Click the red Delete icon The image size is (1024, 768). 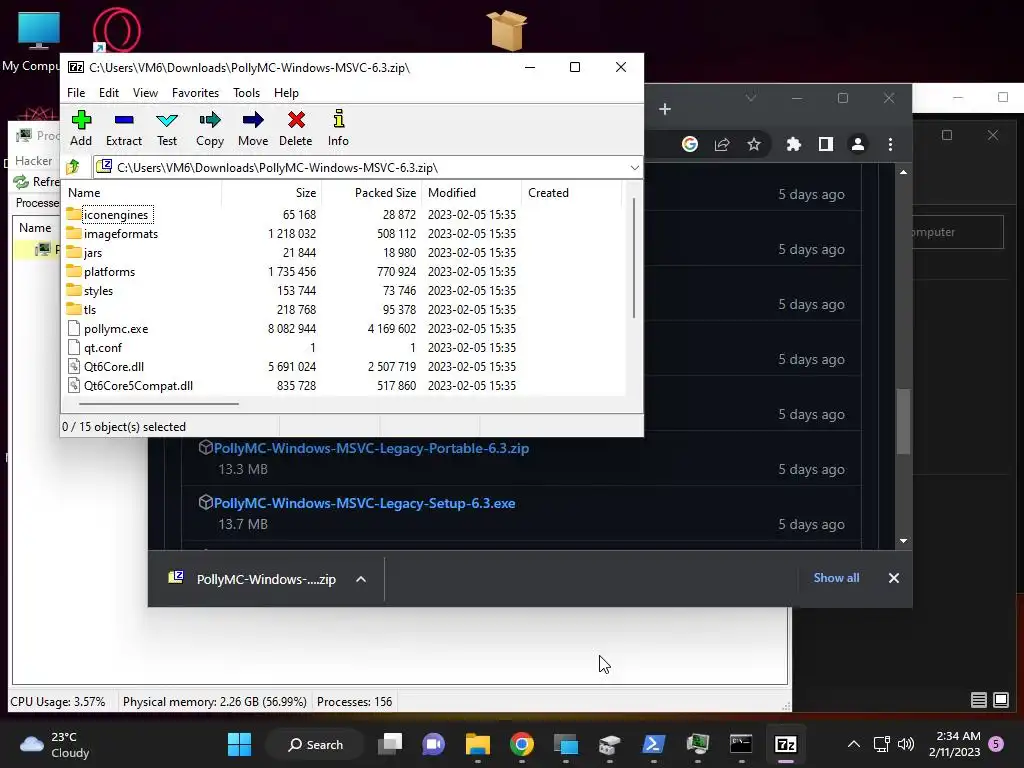pyautogui.click(x=296, y=129)
